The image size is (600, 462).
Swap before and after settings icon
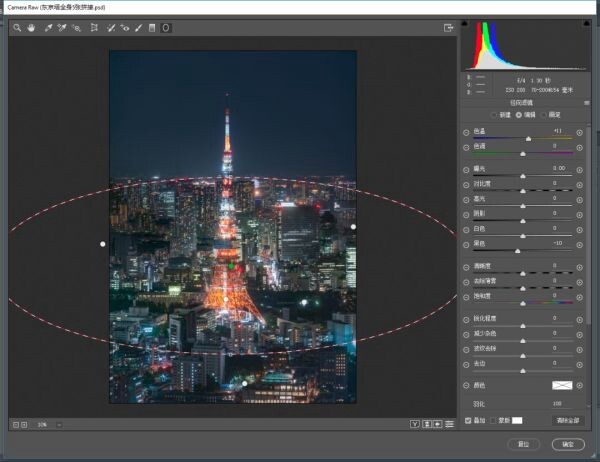click(427, 424)
